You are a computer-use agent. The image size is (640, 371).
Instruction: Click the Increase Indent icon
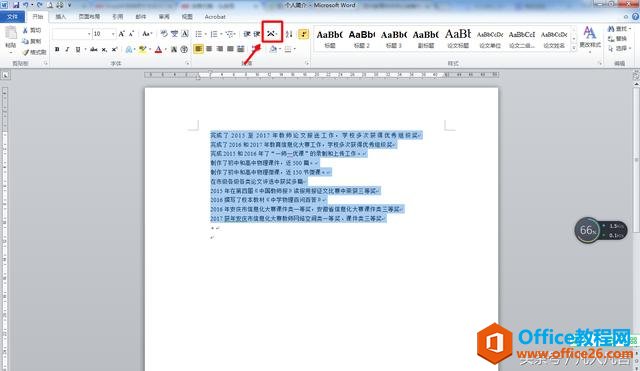click(256, 34)
